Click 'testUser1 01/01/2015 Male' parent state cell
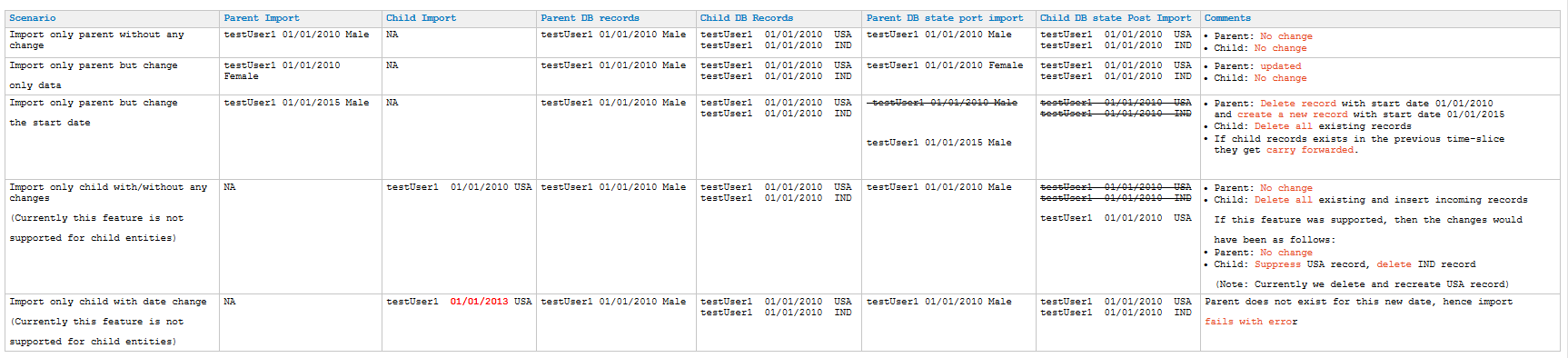 pyautogui.click(x=938, y=143)
